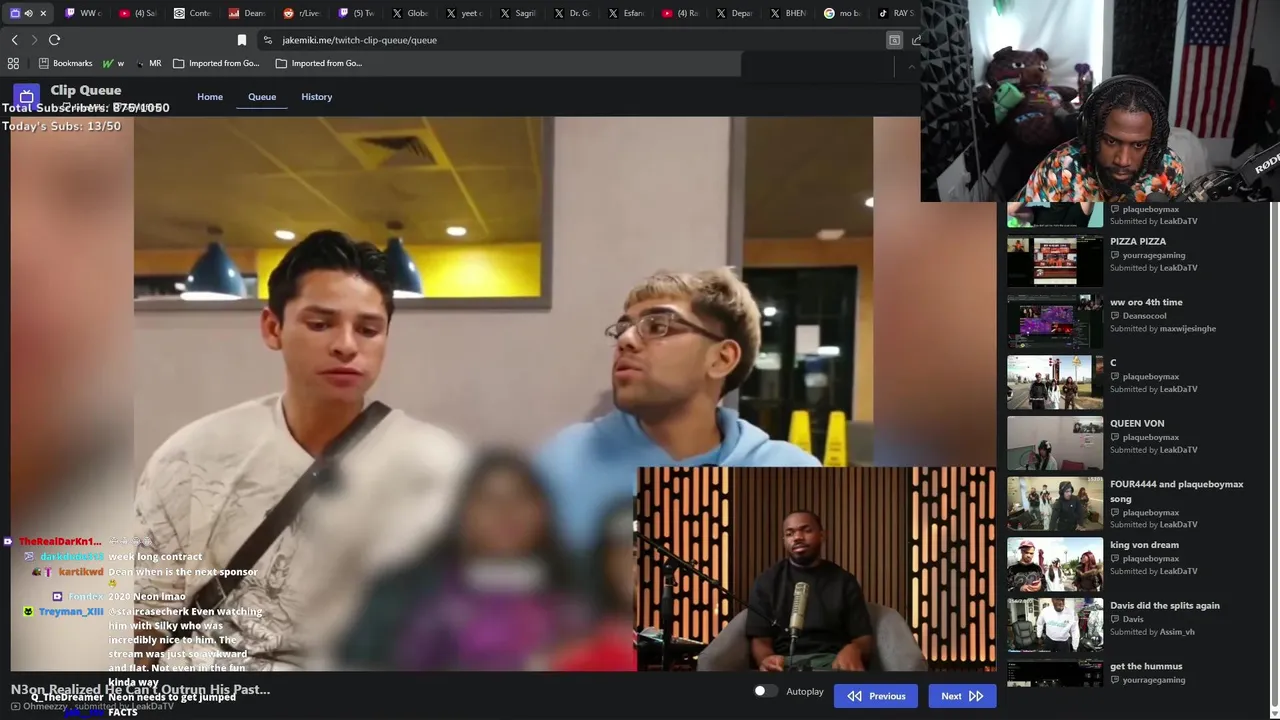Click the browser forward arrow
Image resolution: width=1280 pixels, height=720 pixels.
34,40
